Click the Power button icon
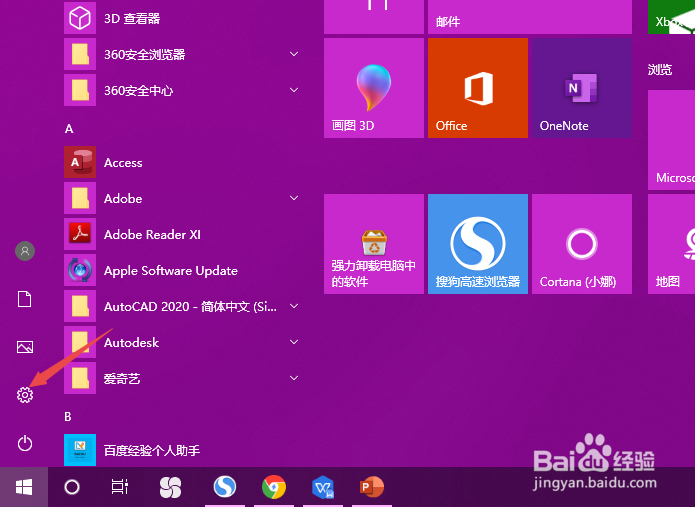The height and width of the screenshot is (507, 695). pyautogui.click(x=25, y=443)
